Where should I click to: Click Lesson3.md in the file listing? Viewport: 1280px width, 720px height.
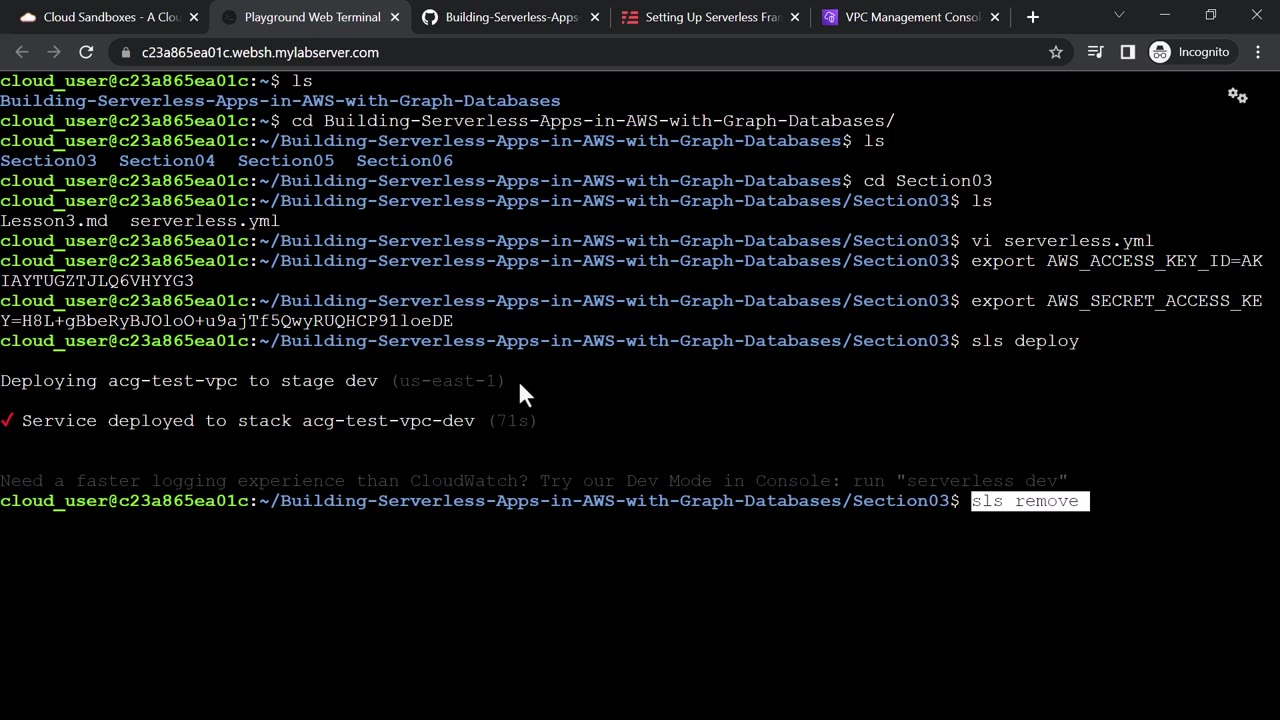click(x=54, y=221)
